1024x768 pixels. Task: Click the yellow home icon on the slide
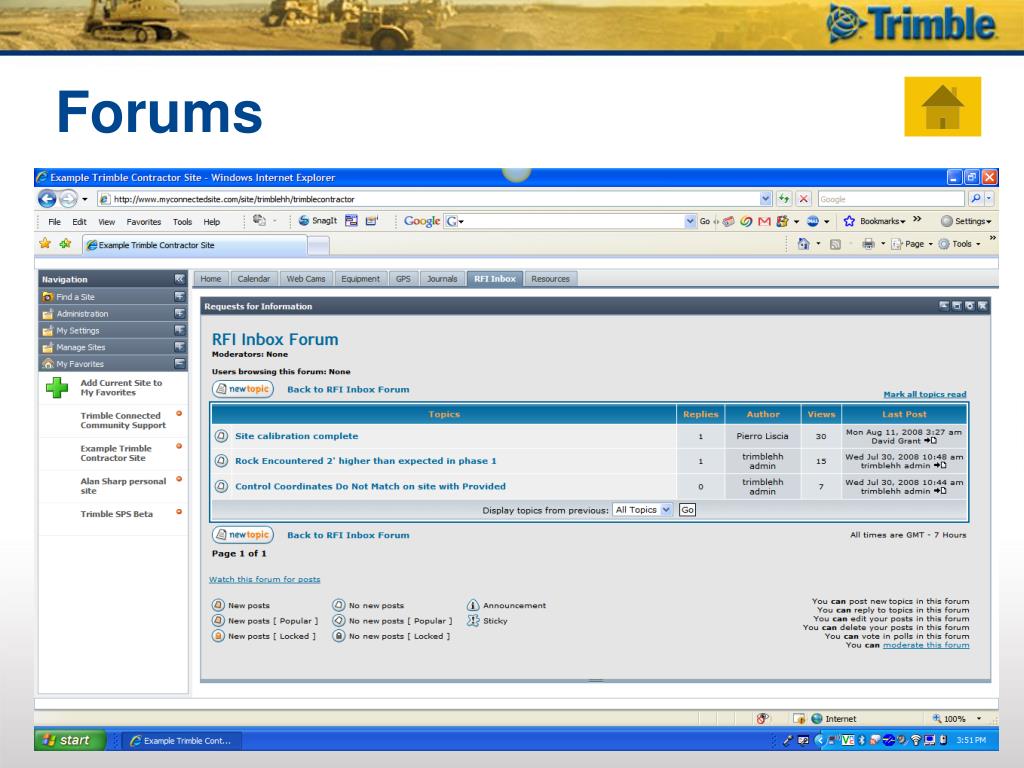pyautogui.click(x=942, y=106)
